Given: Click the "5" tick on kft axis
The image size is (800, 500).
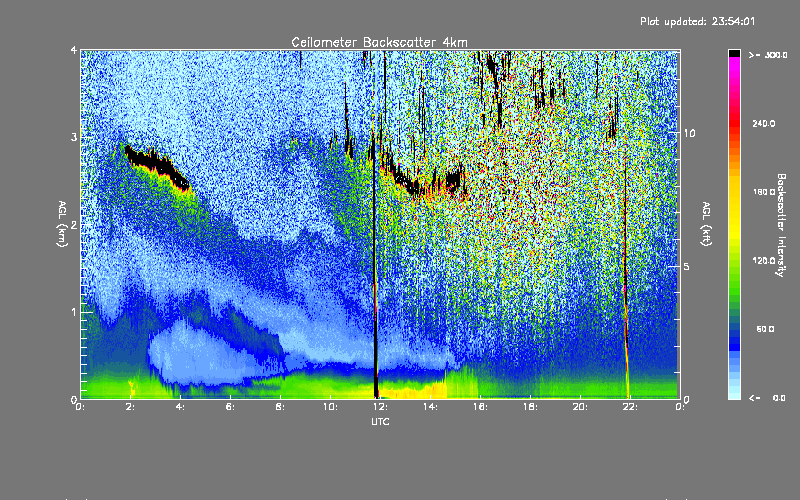Looking at the screenshot, I should 686,266.
